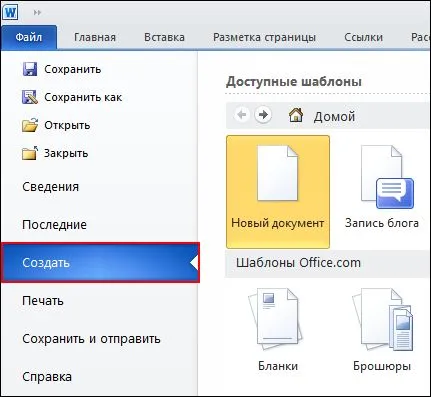Click the Шаблоны Office.com heading
The height and width of the screenshot is (397, 431).
298,263
